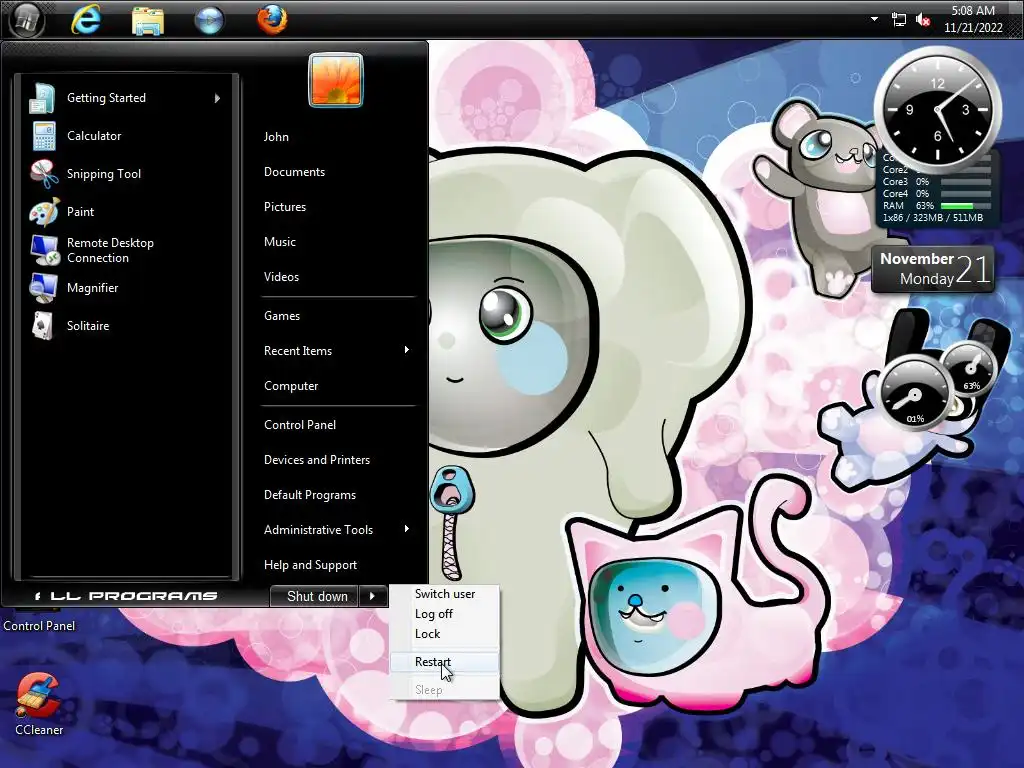Select Switch user from power menu
This screenshot has width=1024, height=768.
tap(445, 594)
